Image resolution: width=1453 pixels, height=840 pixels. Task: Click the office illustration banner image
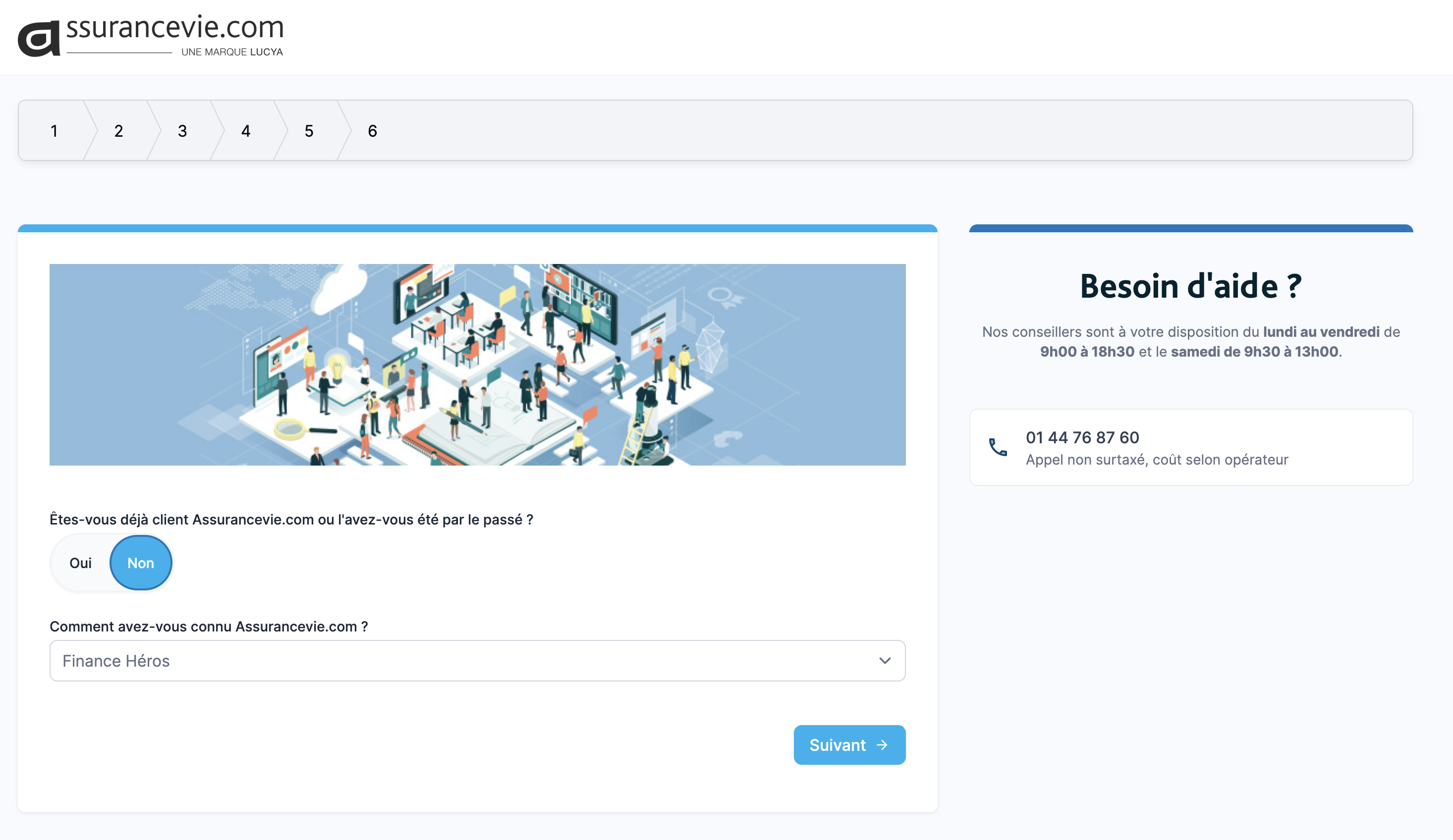pyautogui.click(x=477, y=364)
